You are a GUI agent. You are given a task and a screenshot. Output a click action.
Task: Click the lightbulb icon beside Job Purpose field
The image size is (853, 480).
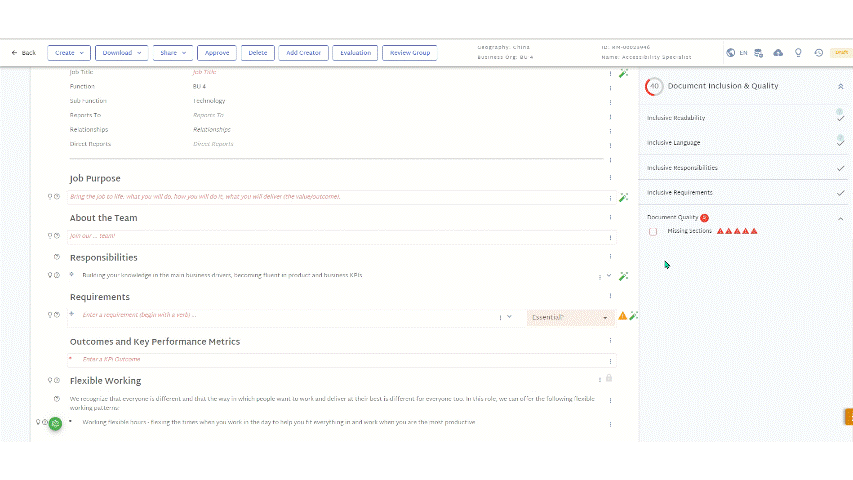50,196
